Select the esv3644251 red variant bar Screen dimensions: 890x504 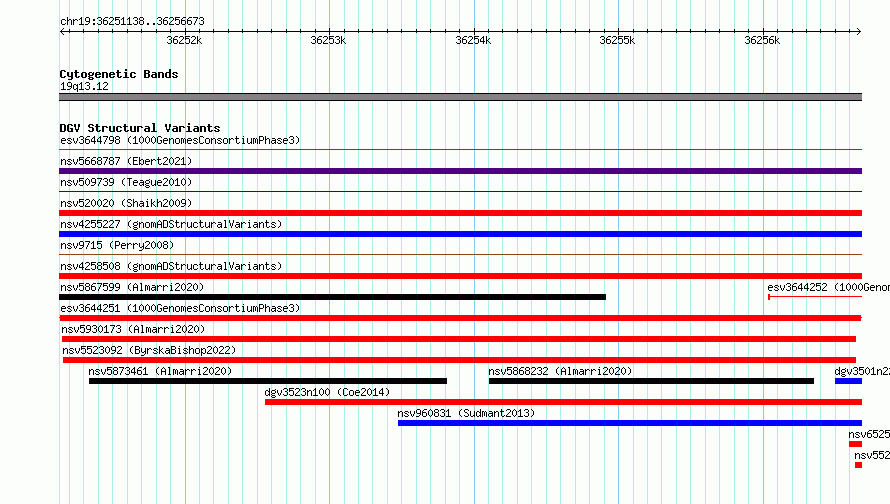click(460, 318)
